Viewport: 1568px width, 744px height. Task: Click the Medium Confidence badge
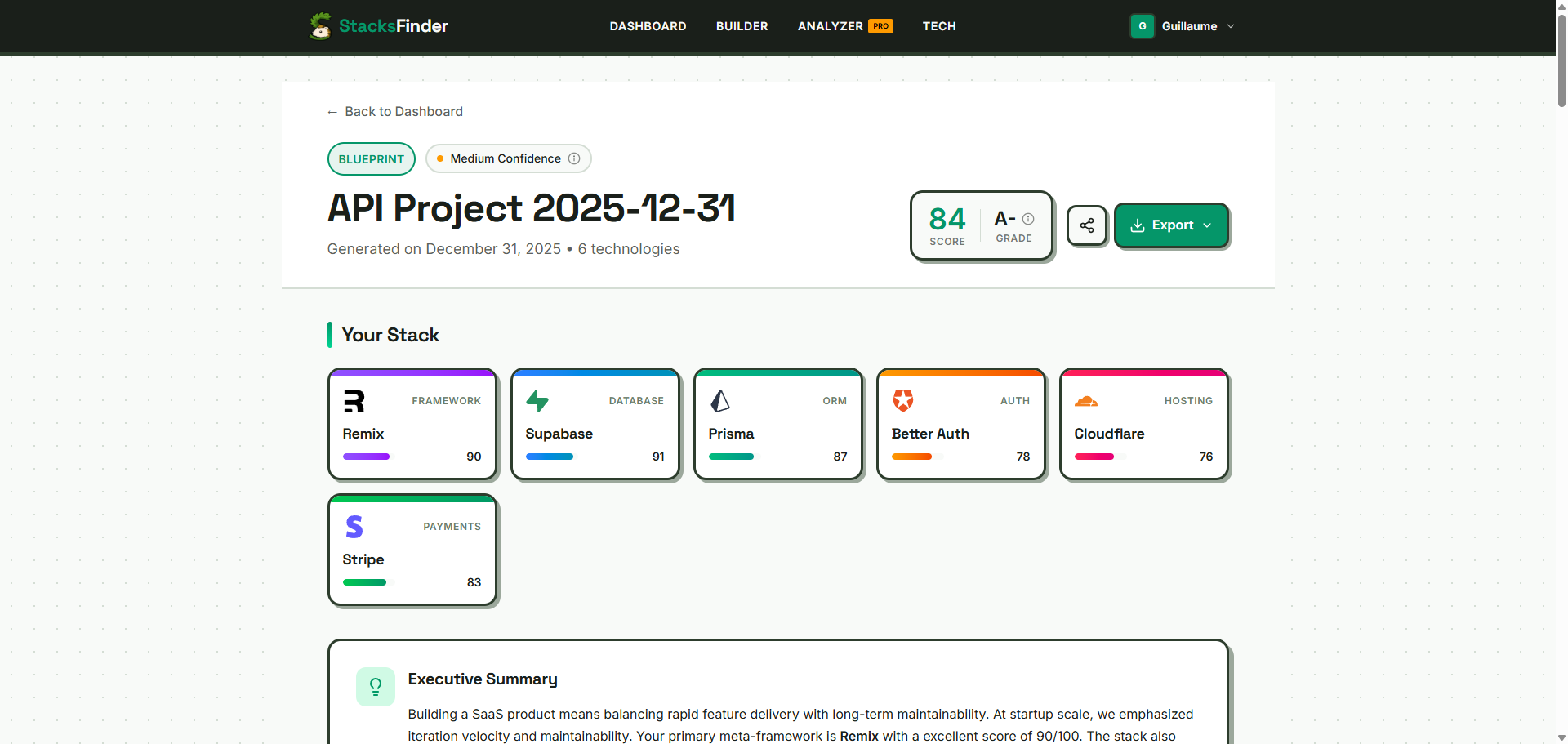click(x=508, y=158)
